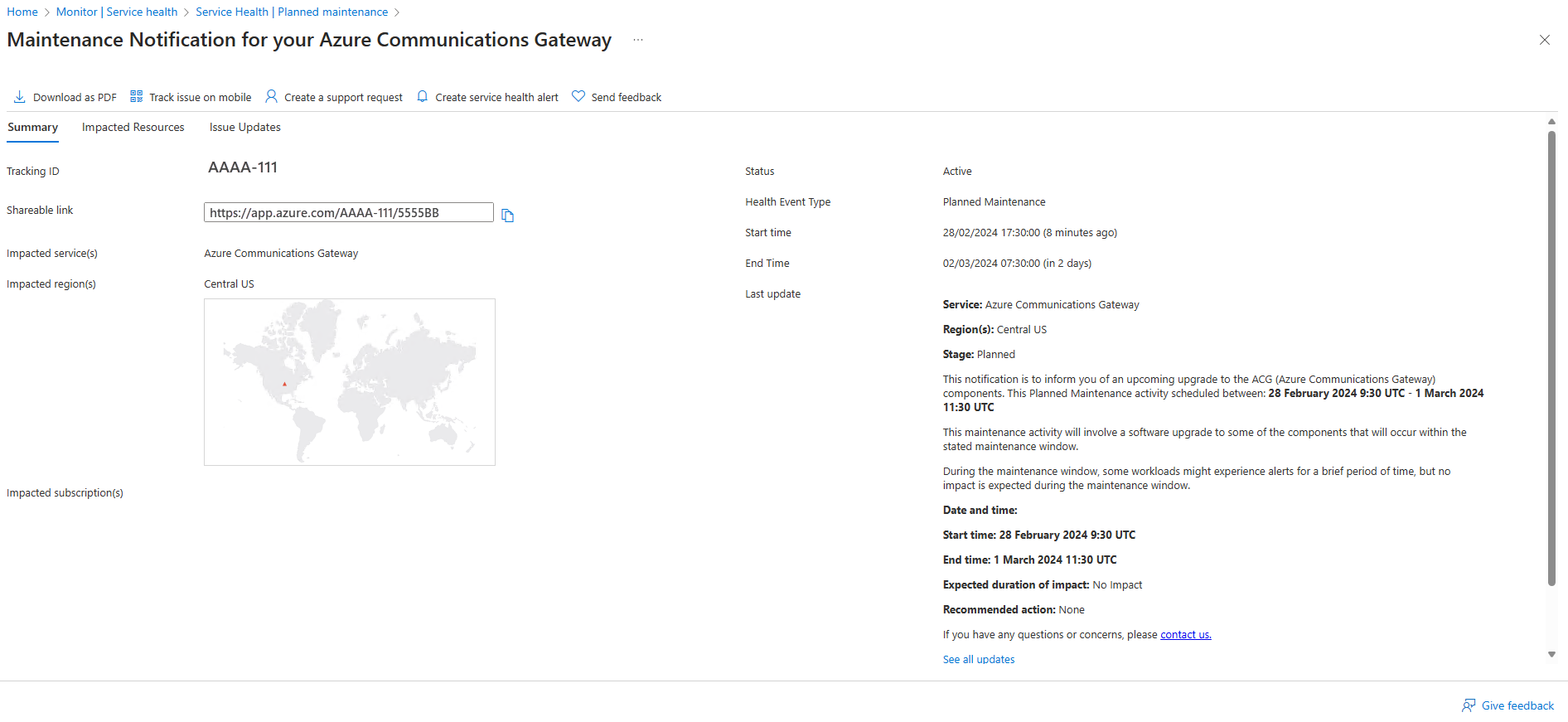The height and width of the screenshot is (722, 1568).
Task: Click the end time 02/03/2024 07:30:00 value
Action: tap(1017, 264)
